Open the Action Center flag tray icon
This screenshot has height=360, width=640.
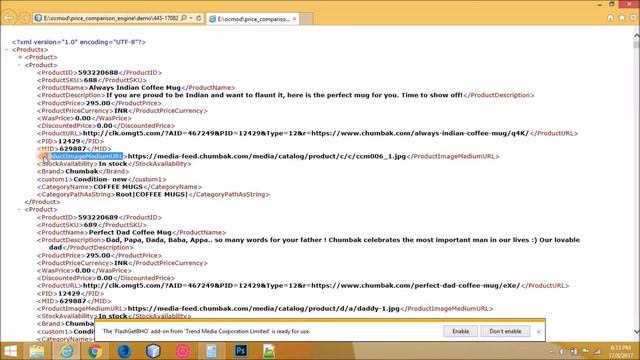coord(585,351)
